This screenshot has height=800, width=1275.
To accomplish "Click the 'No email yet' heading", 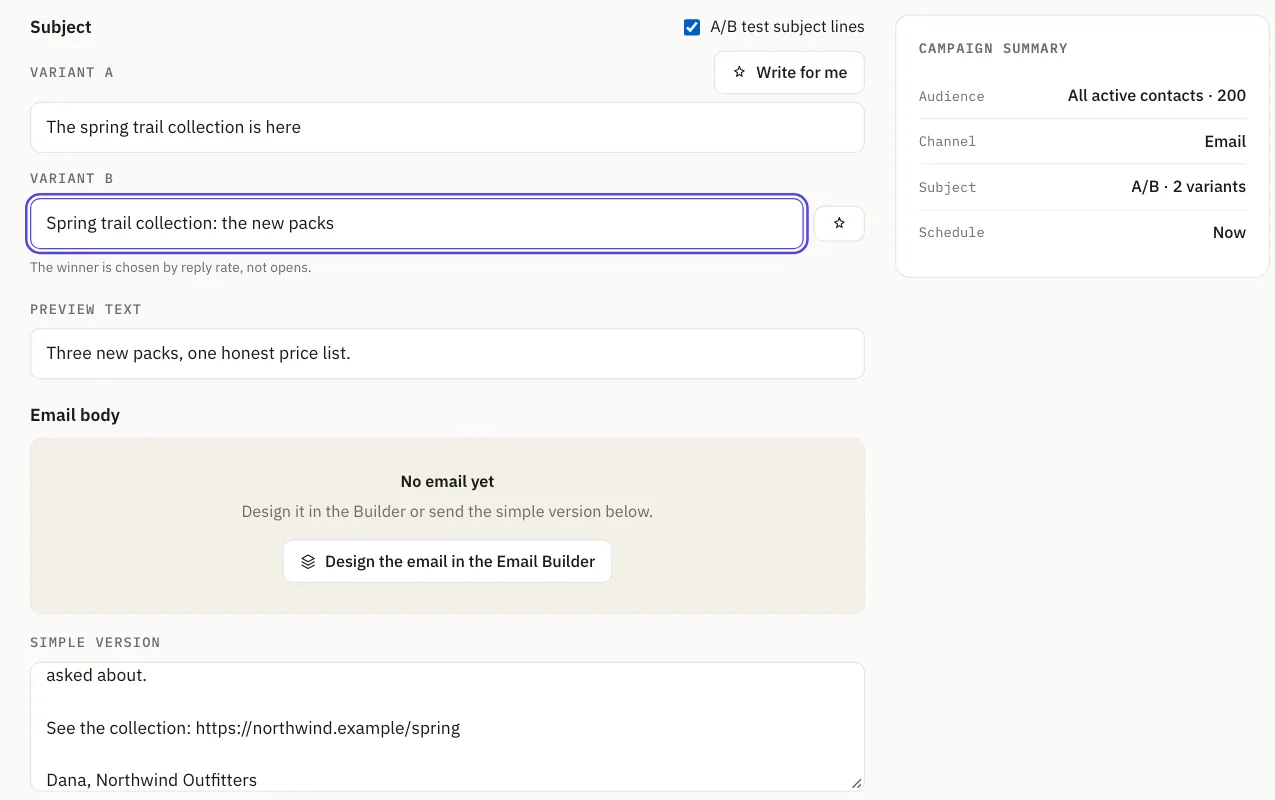I will [x=447, y=481].
